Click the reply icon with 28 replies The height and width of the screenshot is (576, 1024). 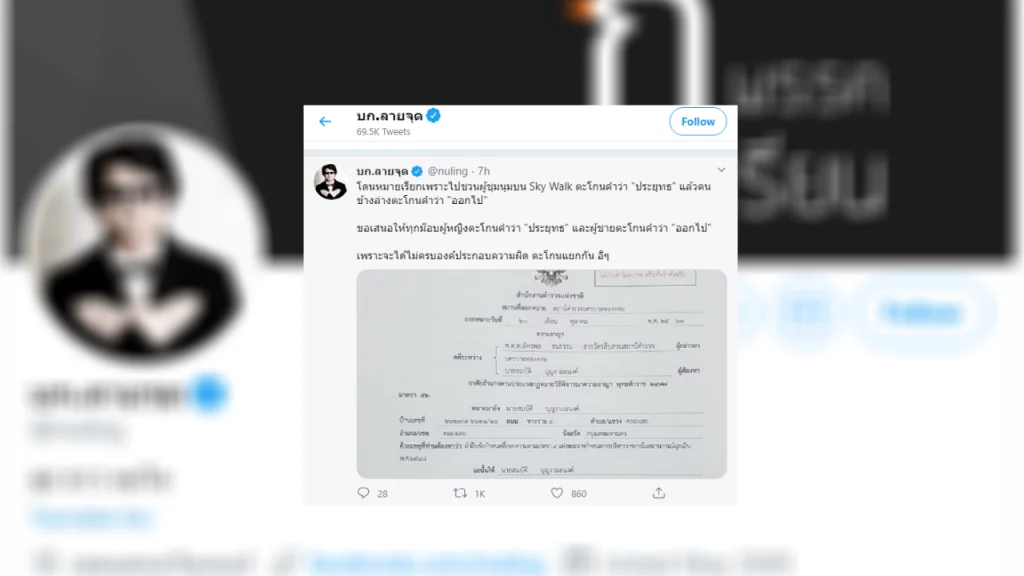click(363, 493)
